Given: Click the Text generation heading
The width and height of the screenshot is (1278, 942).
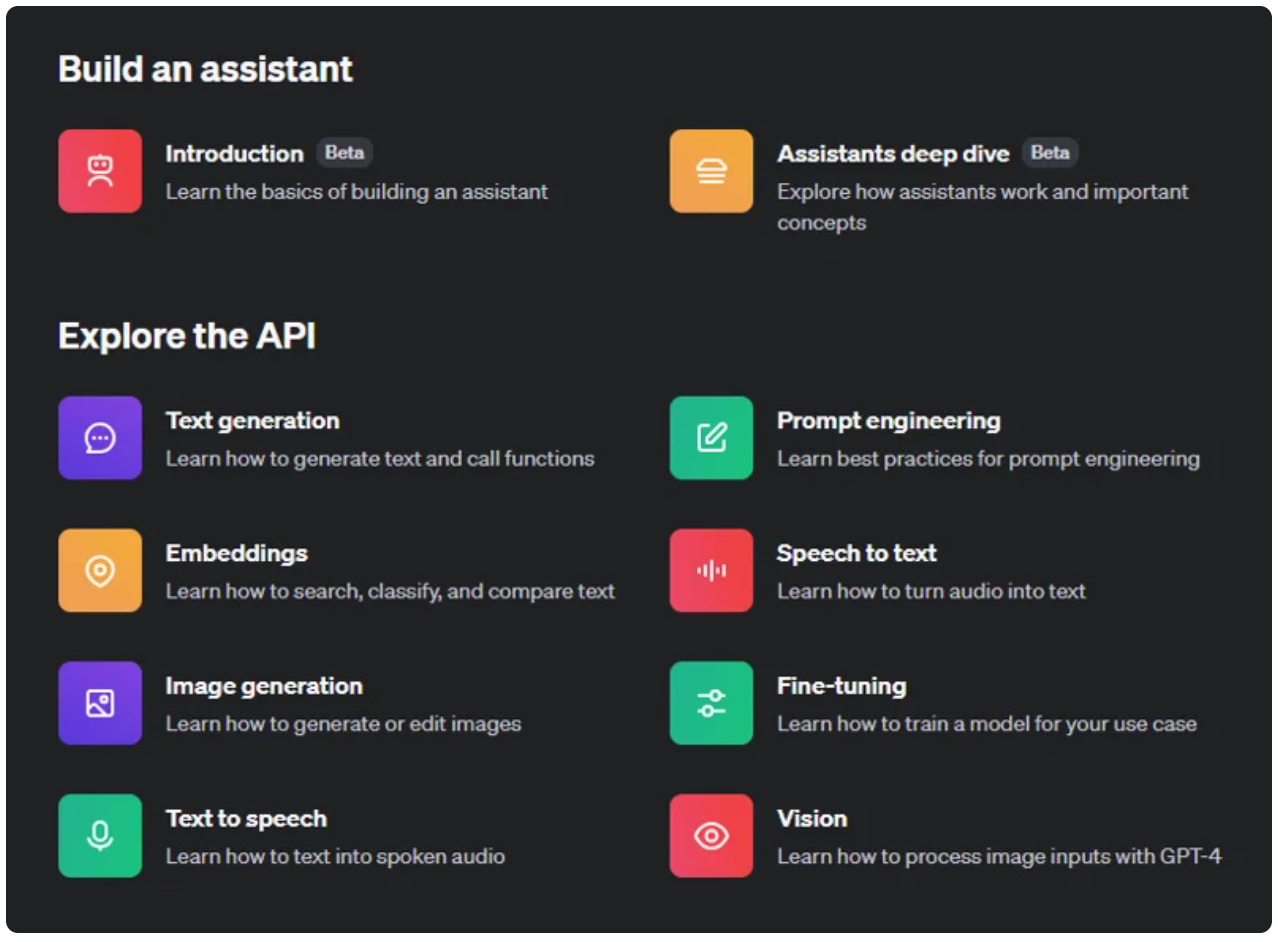Looking at the screenshot, I should click(x=253, y=421).
